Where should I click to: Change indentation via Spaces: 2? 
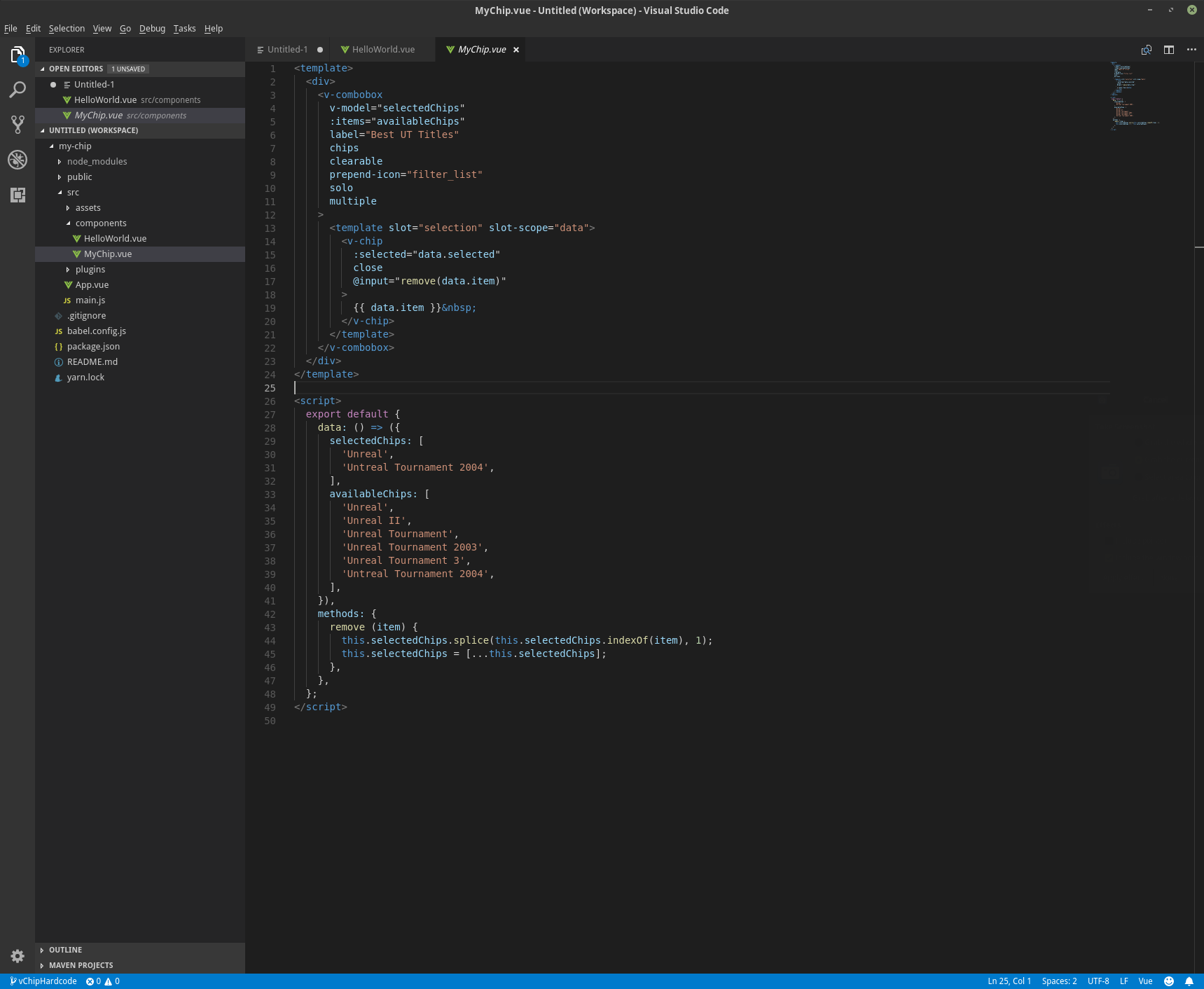(x=1058, y=981)
